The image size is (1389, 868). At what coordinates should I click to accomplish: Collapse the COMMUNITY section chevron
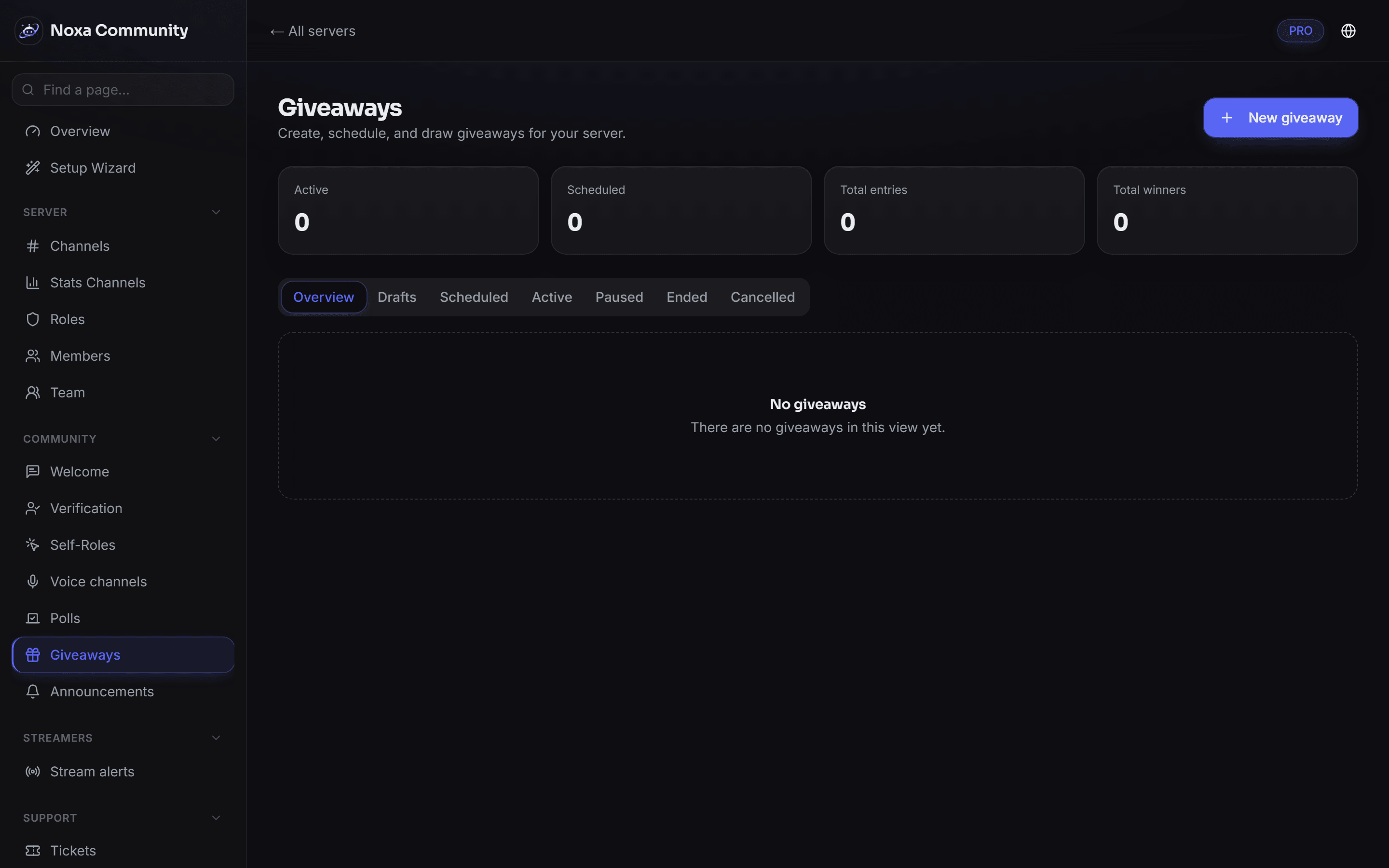[x=217, y=439]
